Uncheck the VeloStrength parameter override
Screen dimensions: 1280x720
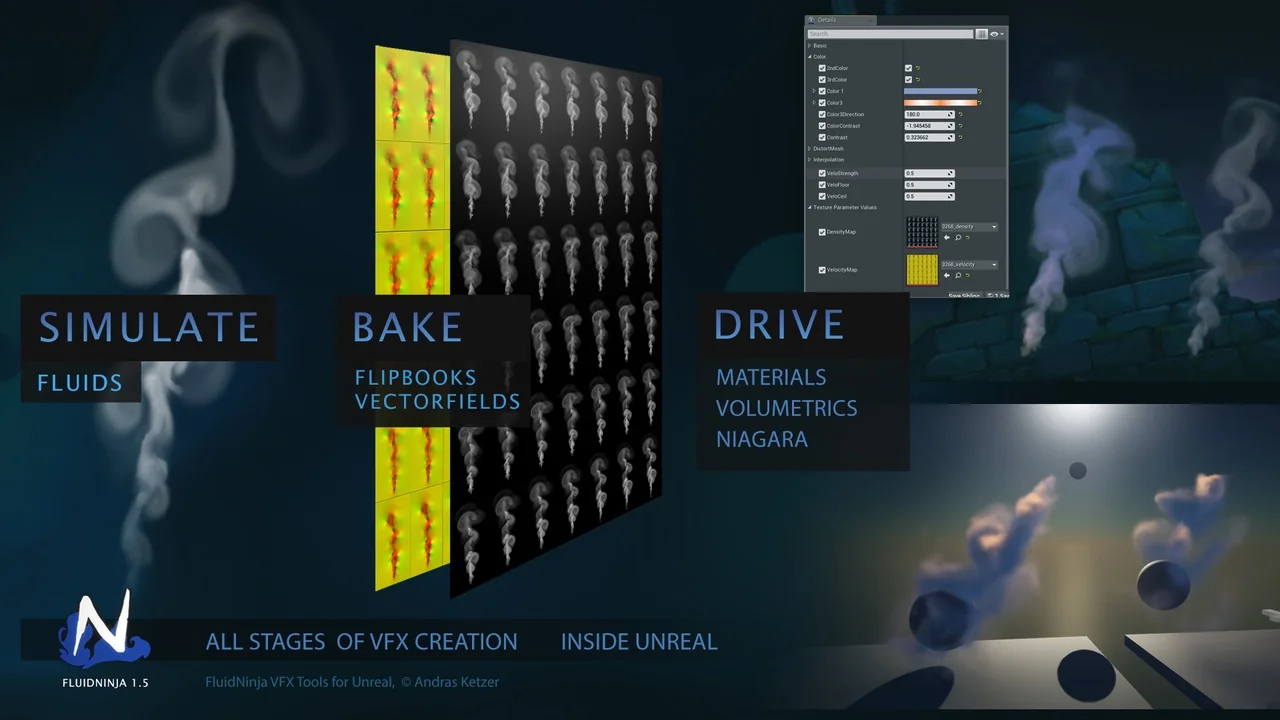coord(822,173)
